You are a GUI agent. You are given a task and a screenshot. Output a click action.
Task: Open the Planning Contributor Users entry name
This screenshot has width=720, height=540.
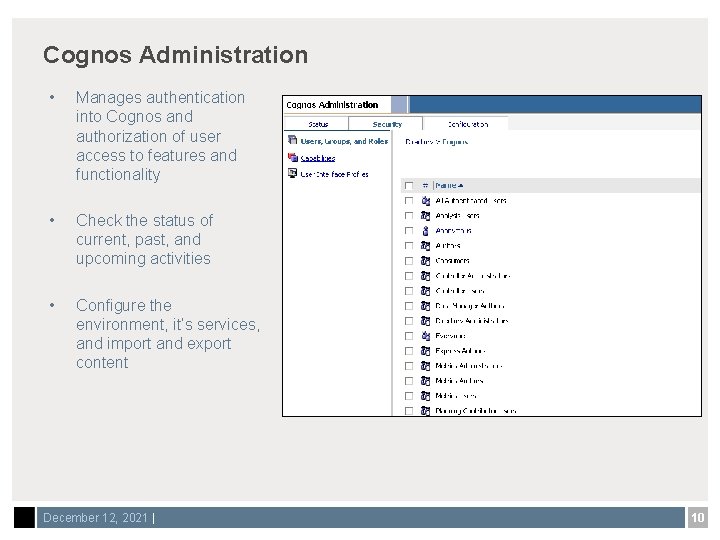pos(476,411)
